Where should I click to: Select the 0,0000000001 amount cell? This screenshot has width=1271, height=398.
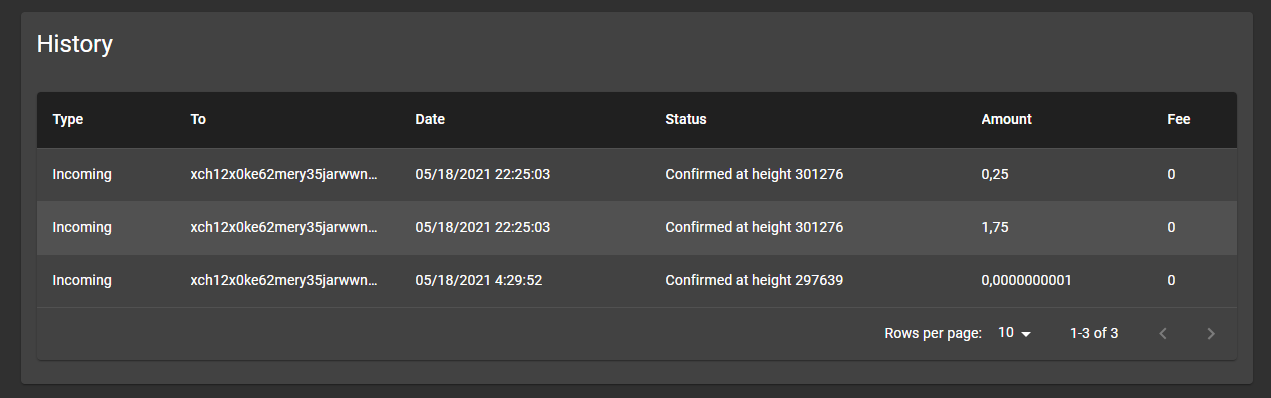1026,280
